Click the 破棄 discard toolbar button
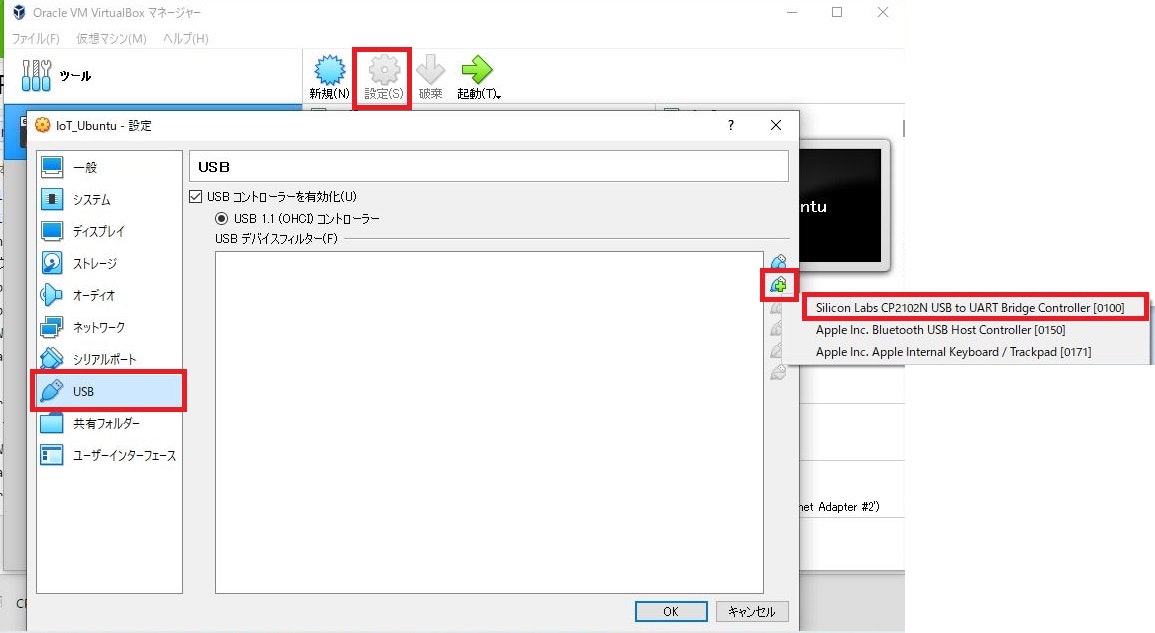Viewport: 1155px width, 633px height. [x=430, y=77]
